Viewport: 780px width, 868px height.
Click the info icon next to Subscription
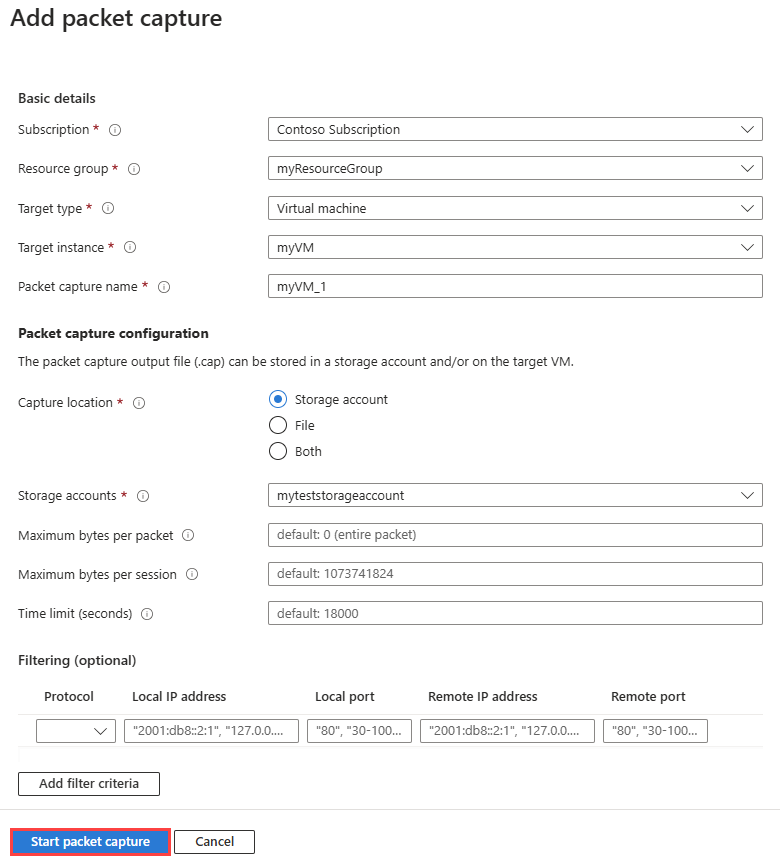click(x=115, y=130)
